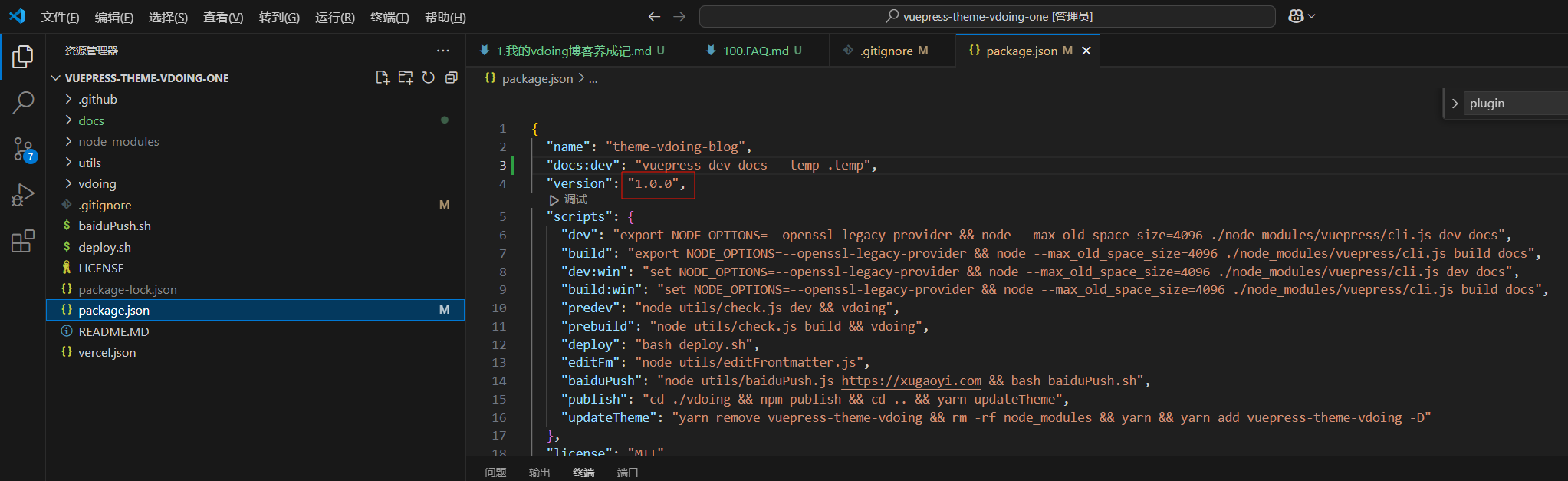Open Source Control view with 7 changes
Viewport: 1568px width, 481px height.
click(23, 150)
